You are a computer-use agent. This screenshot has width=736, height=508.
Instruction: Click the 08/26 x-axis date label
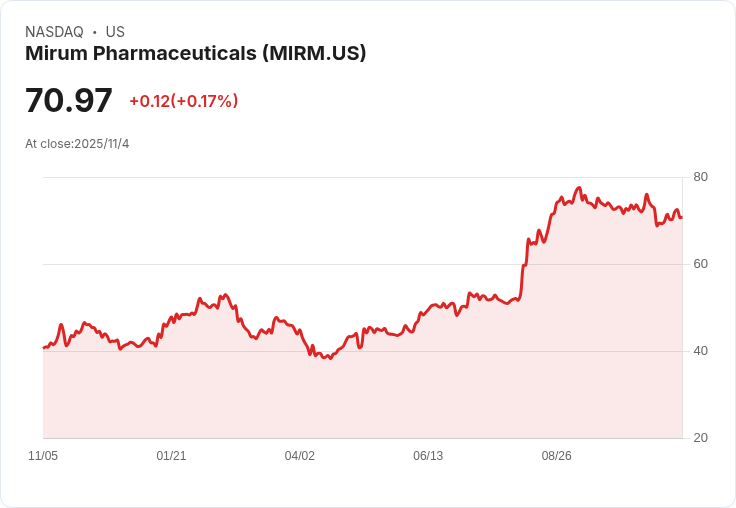pos(556,456)
